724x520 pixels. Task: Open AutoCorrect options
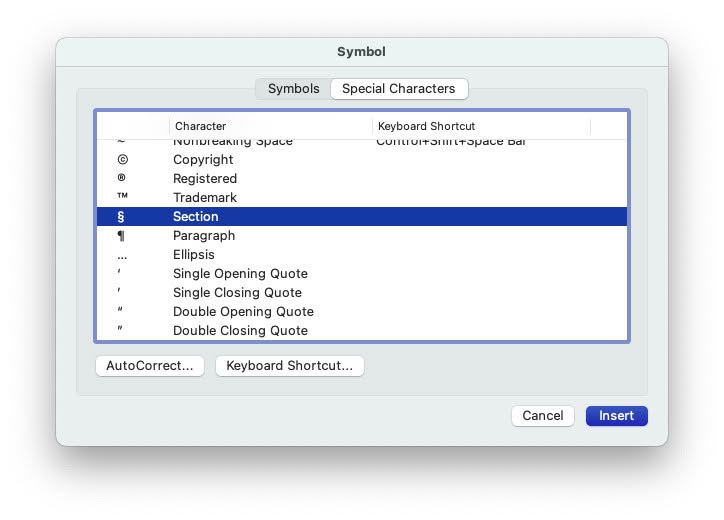point(150,366)
